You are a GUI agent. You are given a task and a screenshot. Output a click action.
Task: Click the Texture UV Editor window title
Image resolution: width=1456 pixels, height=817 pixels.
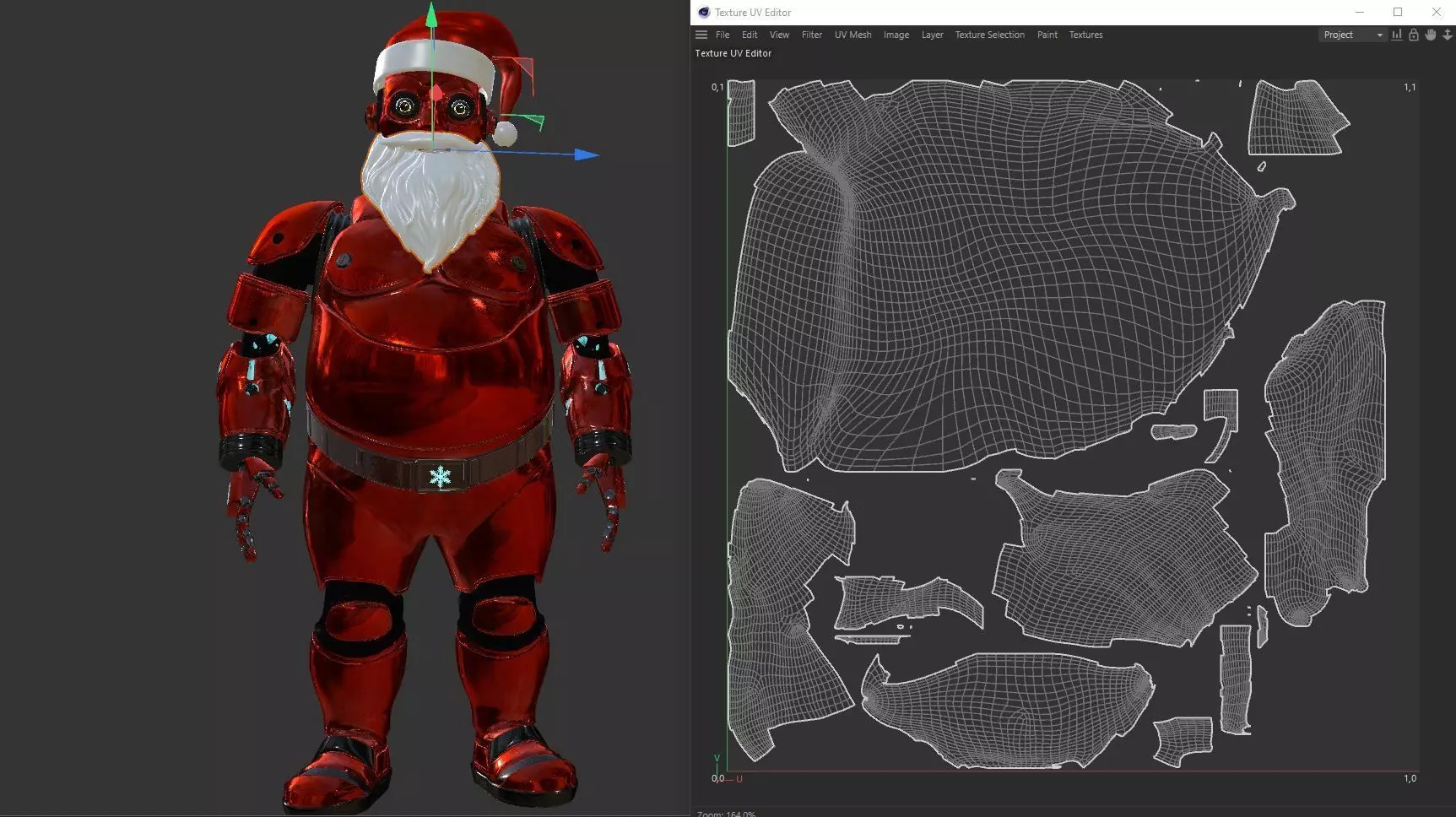click(753, 13)
